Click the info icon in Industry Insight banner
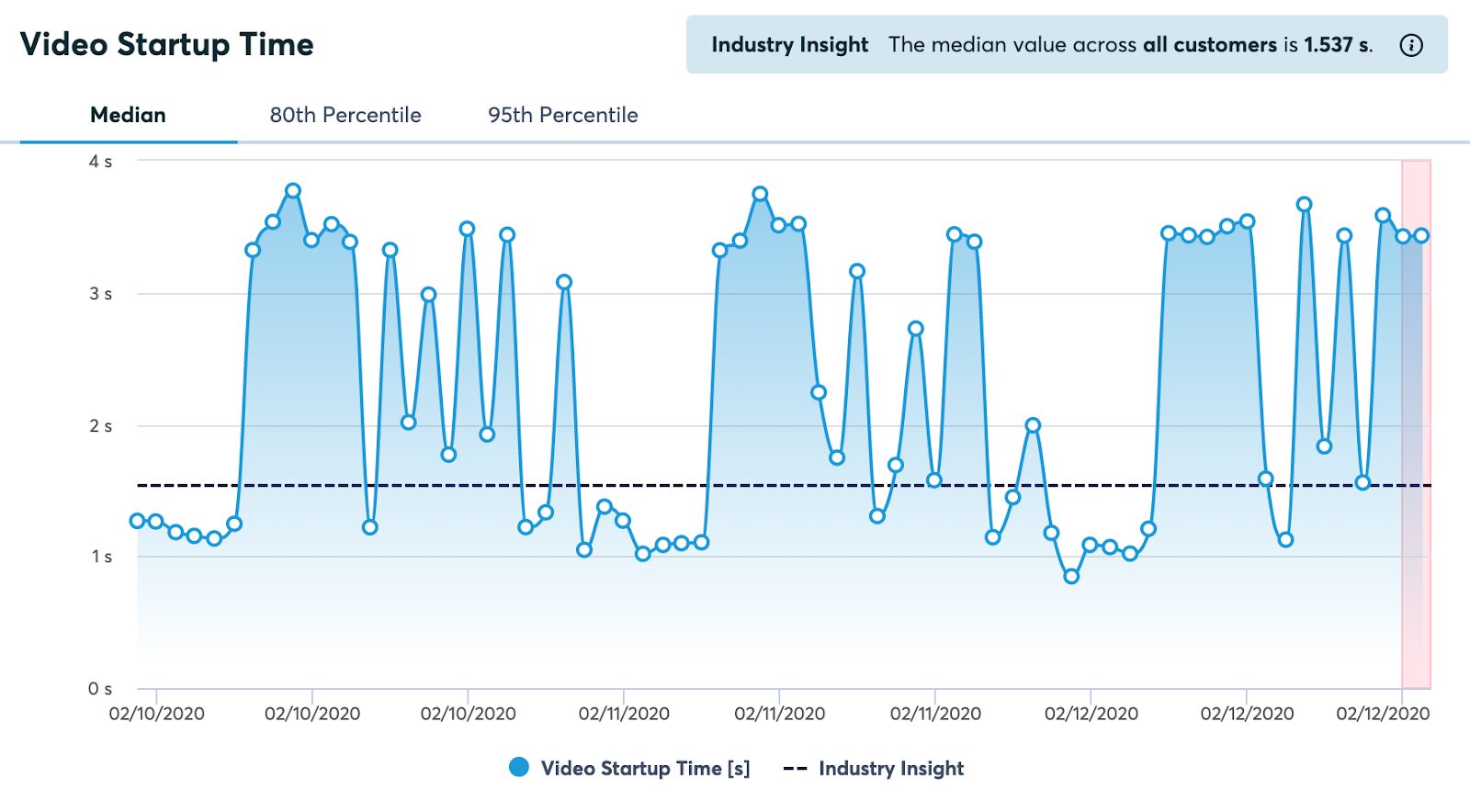 (x=1411, y=45)
